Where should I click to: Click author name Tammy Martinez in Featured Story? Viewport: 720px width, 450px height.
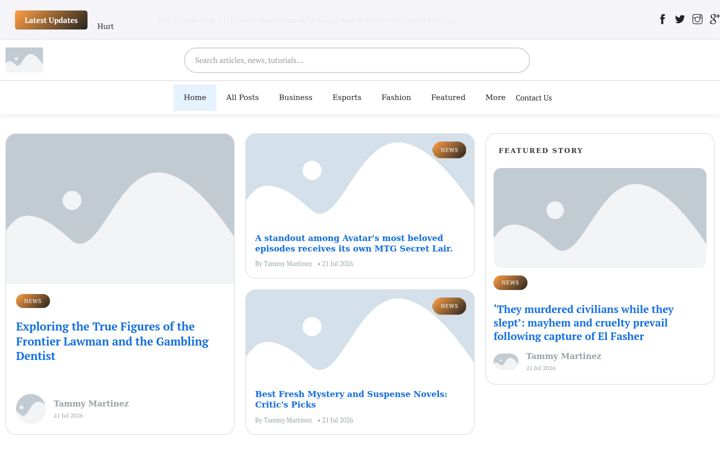[x=563, y=356]
